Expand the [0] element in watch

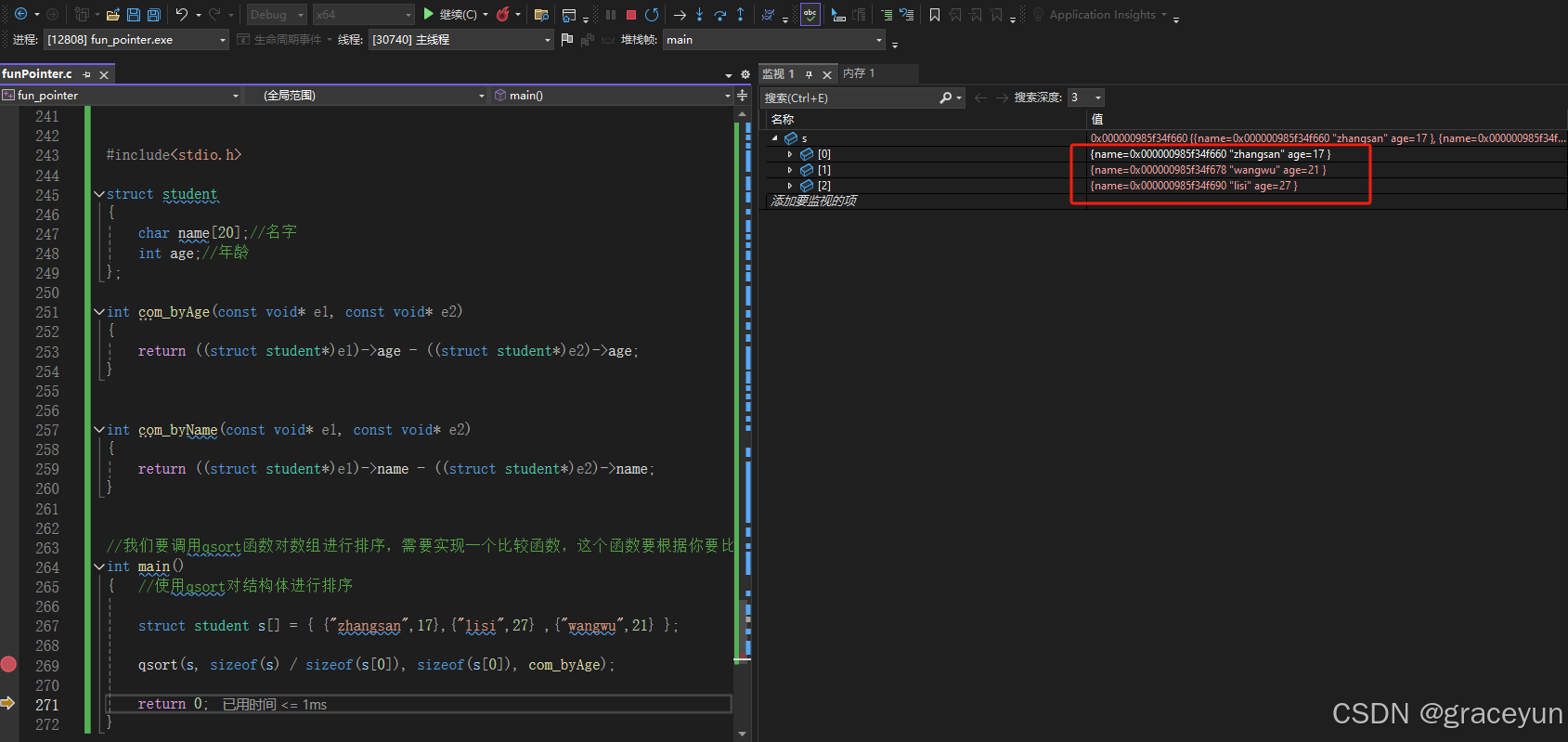pos(790,154)
